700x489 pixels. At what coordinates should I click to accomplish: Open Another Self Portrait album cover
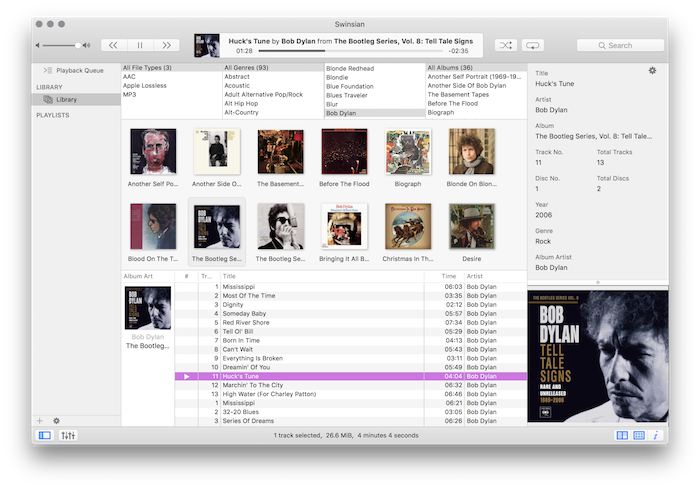point(153,151)
